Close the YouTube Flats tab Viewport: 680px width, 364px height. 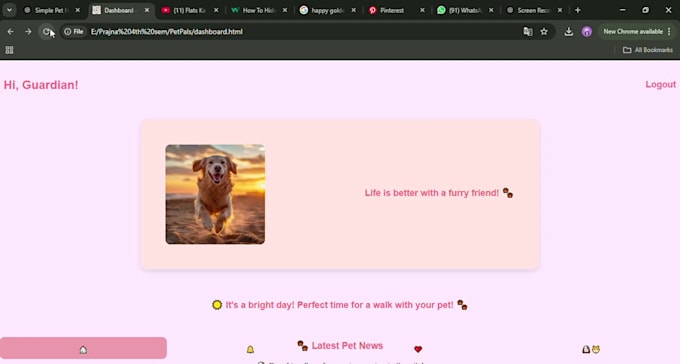coord(216,10)
